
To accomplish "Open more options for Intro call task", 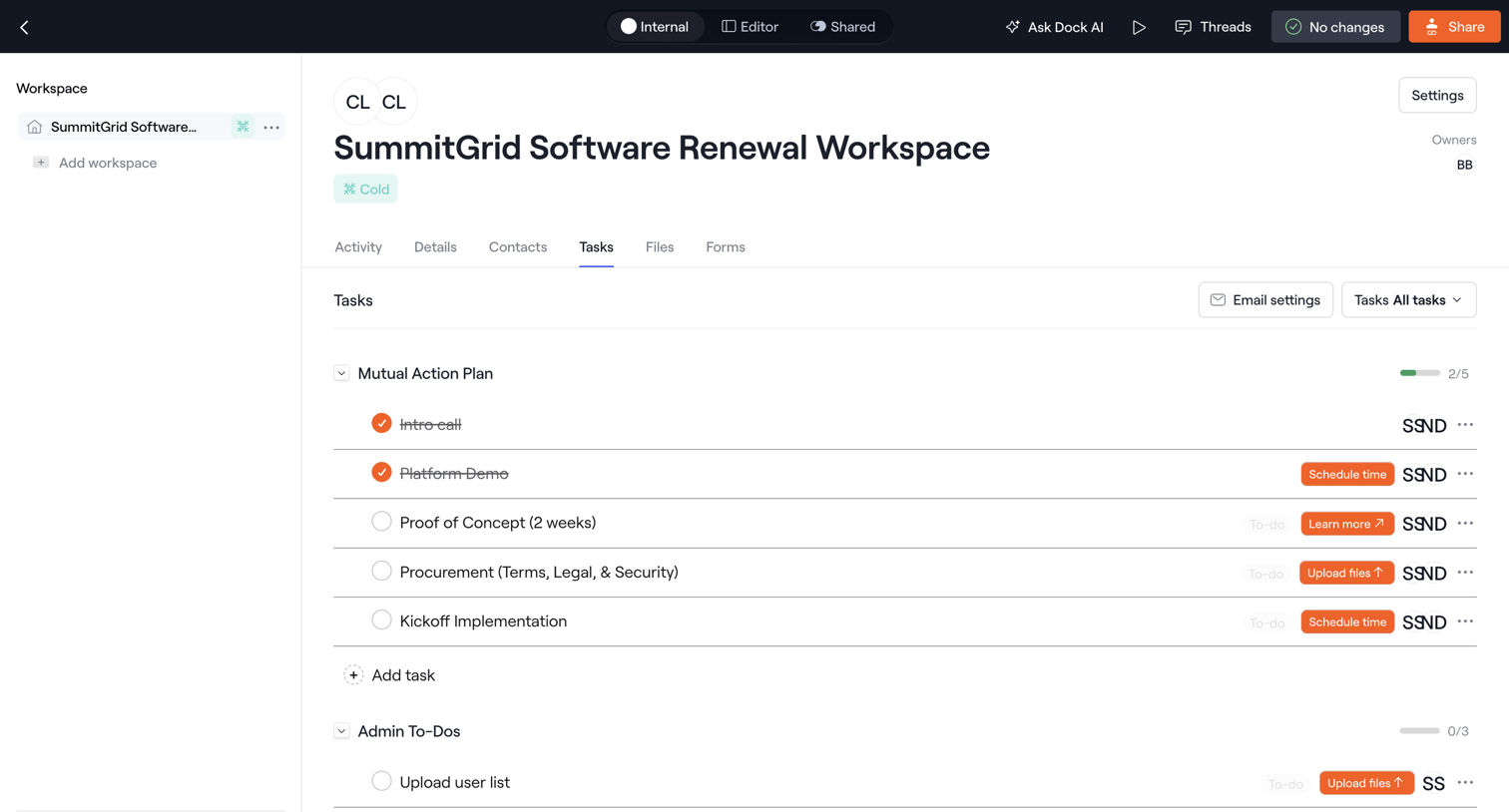I will (1465, 425).
